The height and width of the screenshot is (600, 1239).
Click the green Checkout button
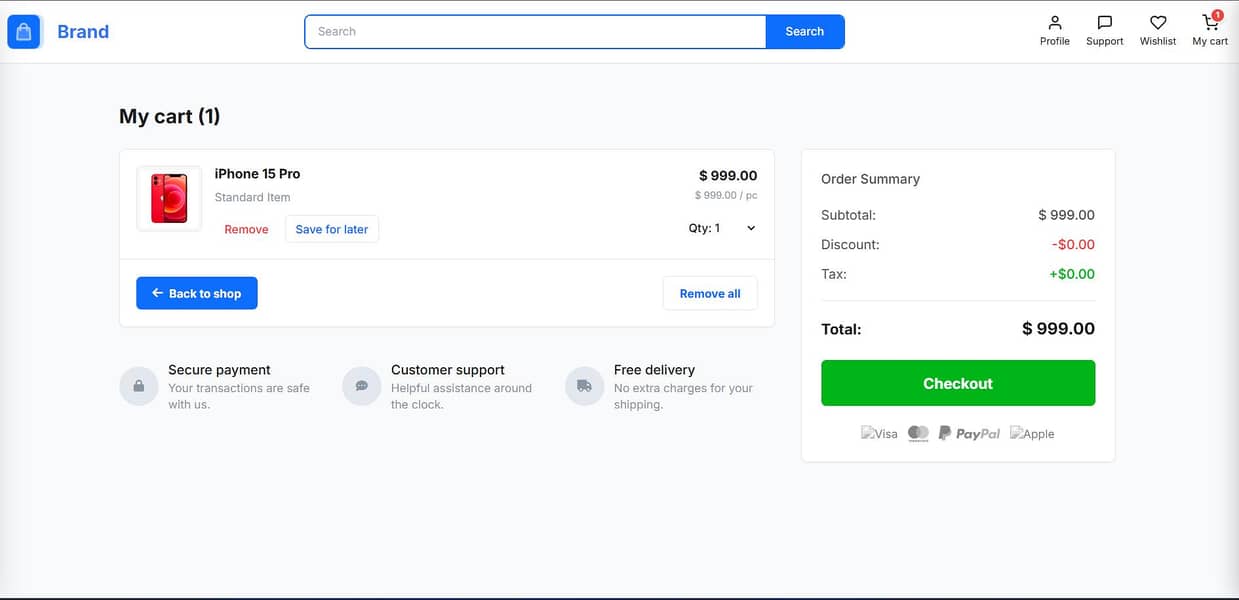(958, 383)
